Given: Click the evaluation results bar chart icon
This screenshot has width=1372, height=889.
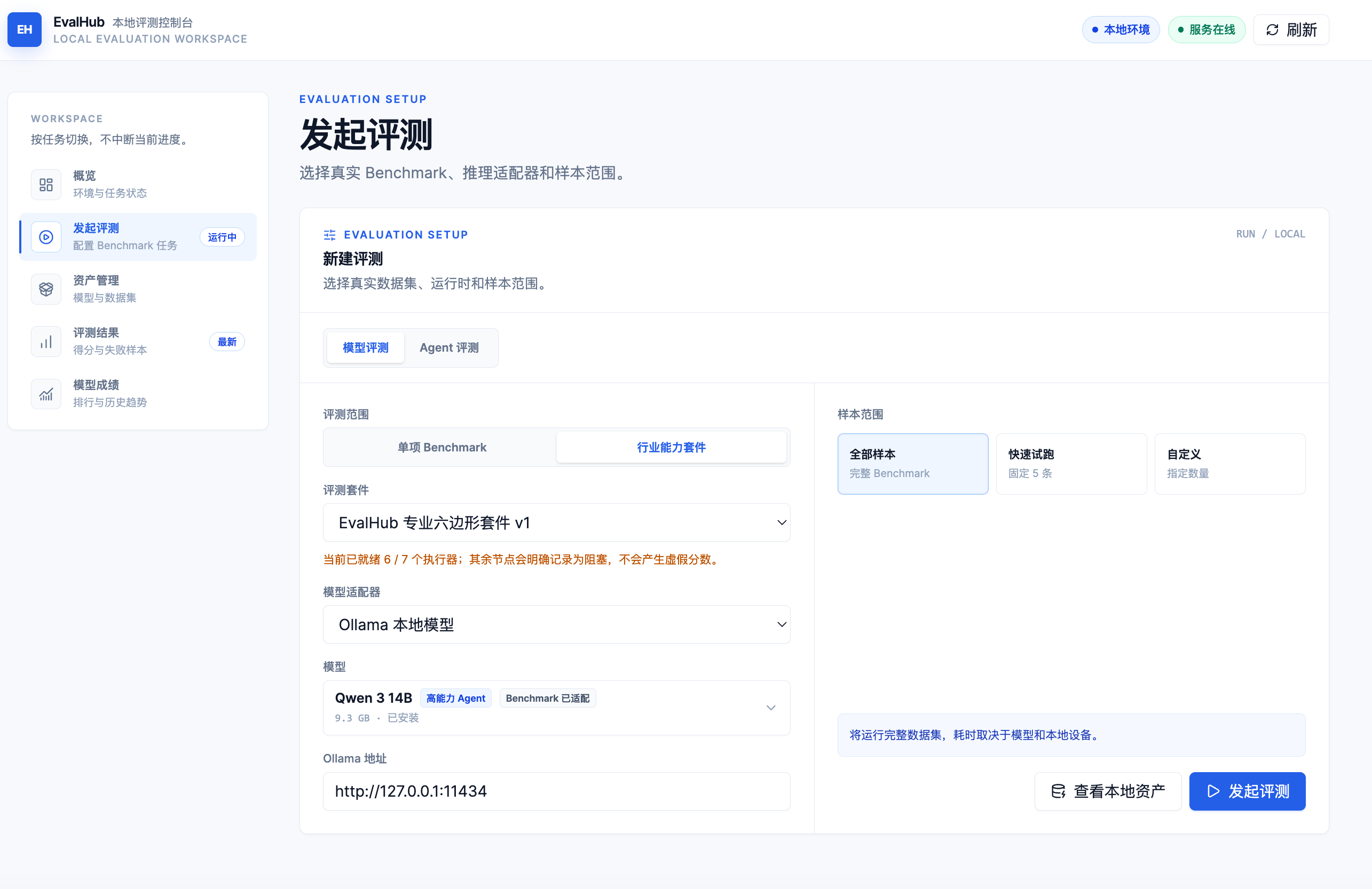Looking at the screenshot, I should (46, 342).
